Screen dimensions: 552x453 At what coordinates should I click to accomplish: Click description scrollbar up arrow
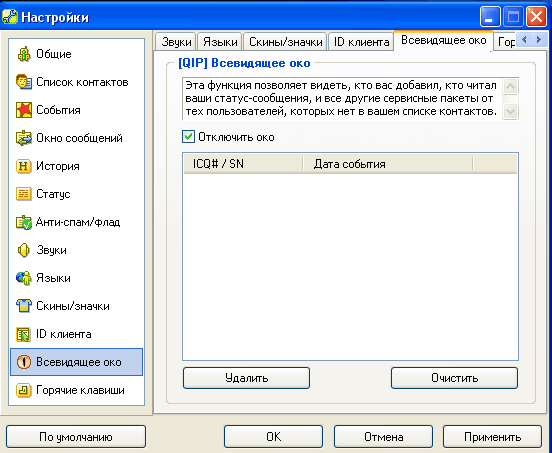coord(510,86)
